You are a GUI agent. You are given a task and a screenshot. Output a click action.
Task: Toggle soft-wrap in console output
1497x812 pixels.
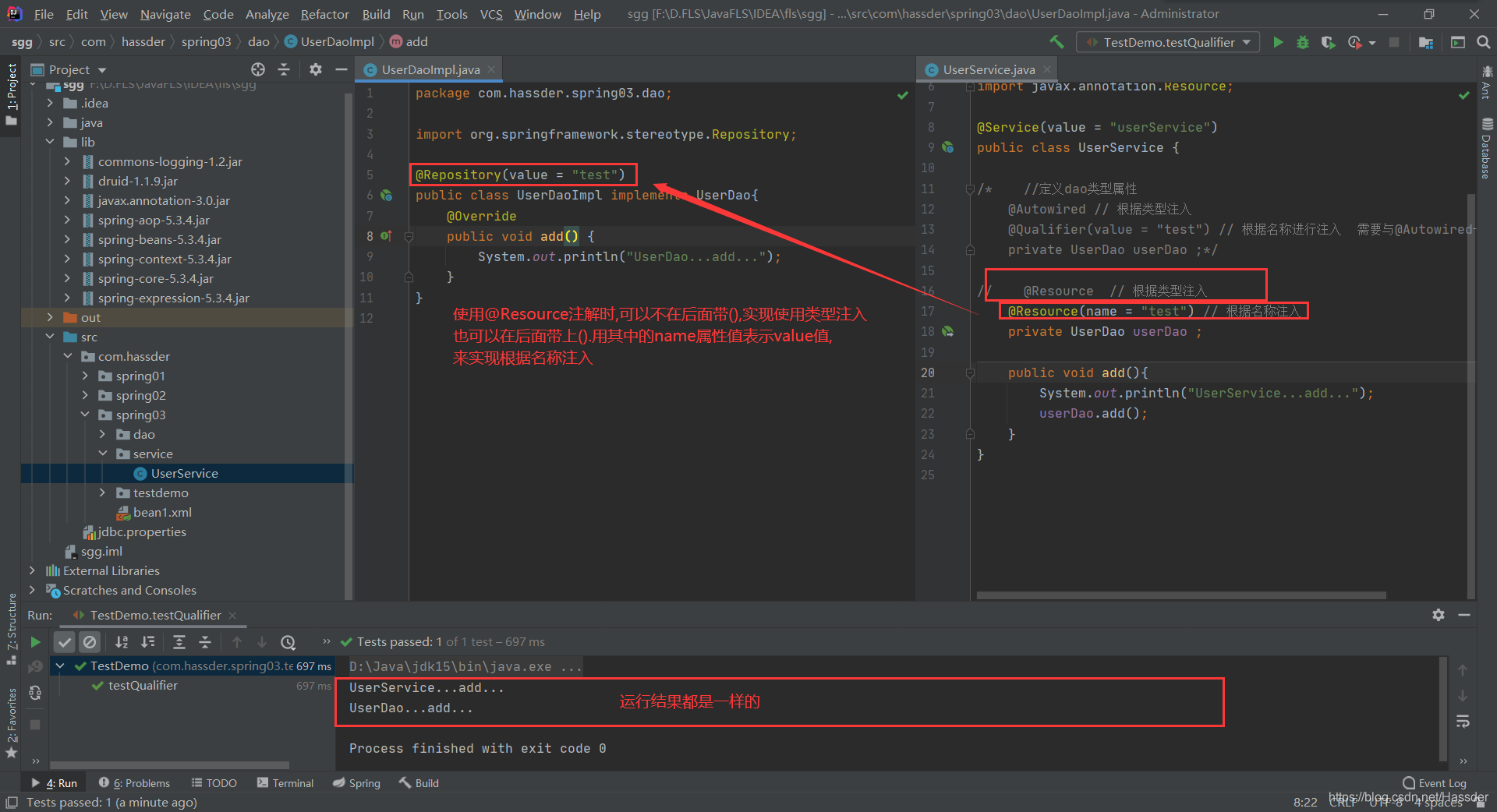pyautogui.click(x=1463, y=722)
